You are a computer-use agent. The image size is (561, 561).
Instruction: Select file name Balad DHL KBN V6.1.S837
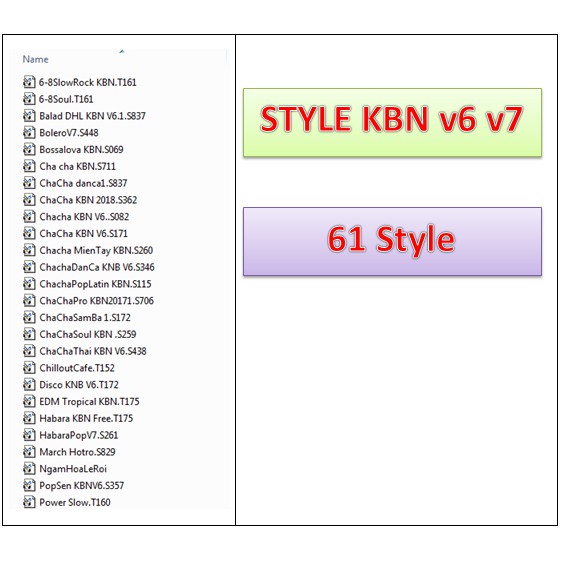point(92,116)
